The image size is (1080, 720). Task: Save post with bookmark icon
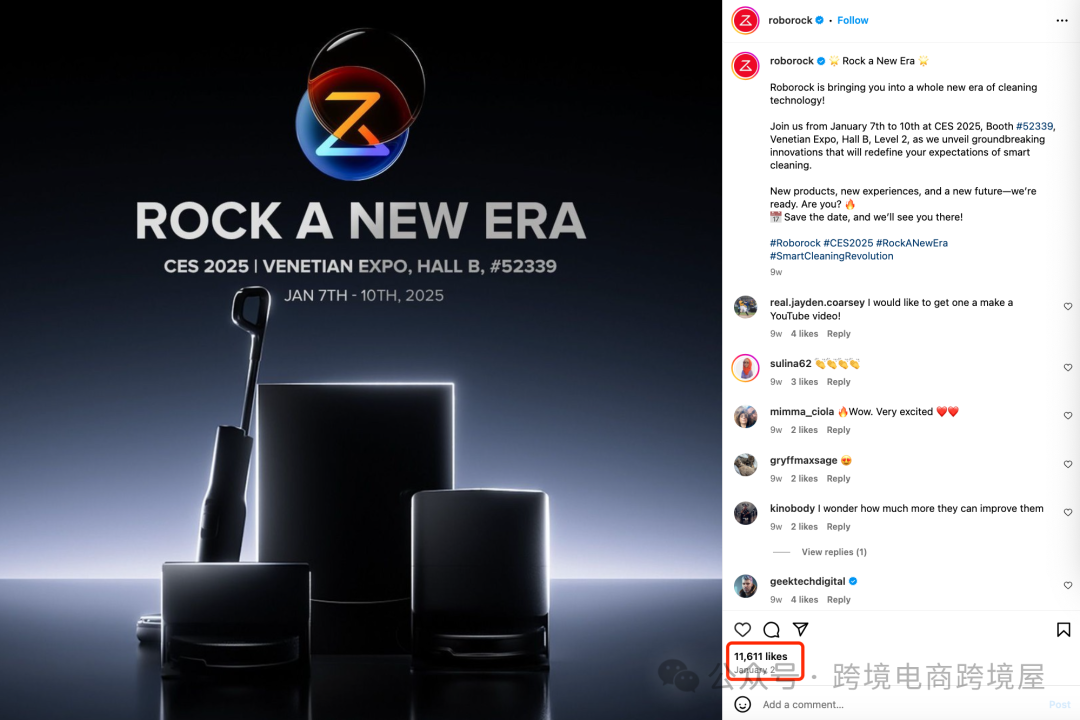1063,629
